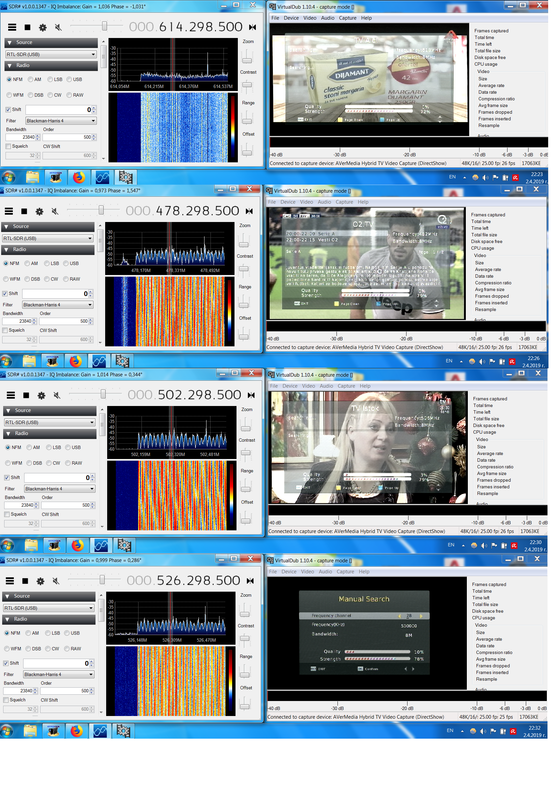Open Audio menu in topmost VirtualDub window
This screenshot has height=800, width=552.
coord(328,18)
